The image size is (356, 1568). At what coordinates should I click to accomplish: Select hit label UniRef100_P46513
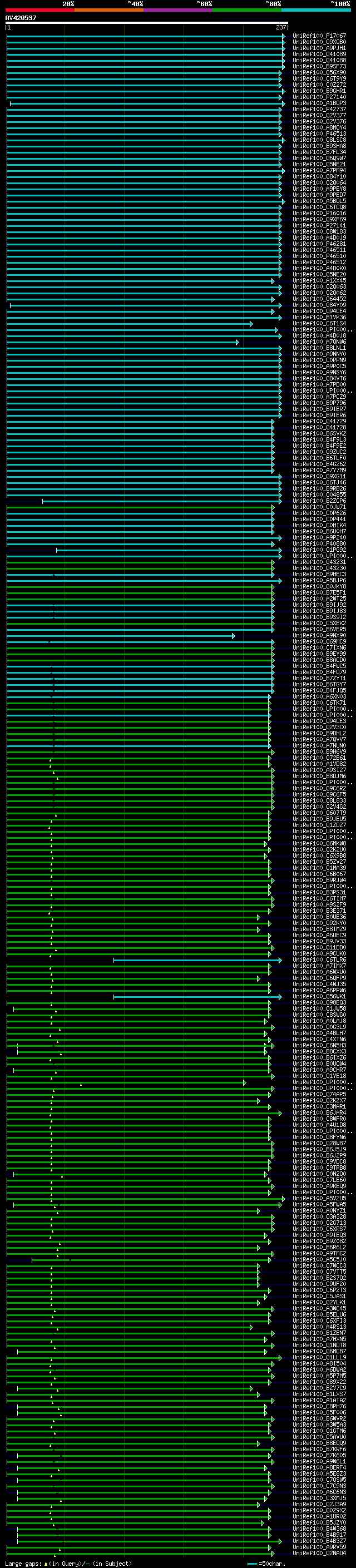coord(319,134)
